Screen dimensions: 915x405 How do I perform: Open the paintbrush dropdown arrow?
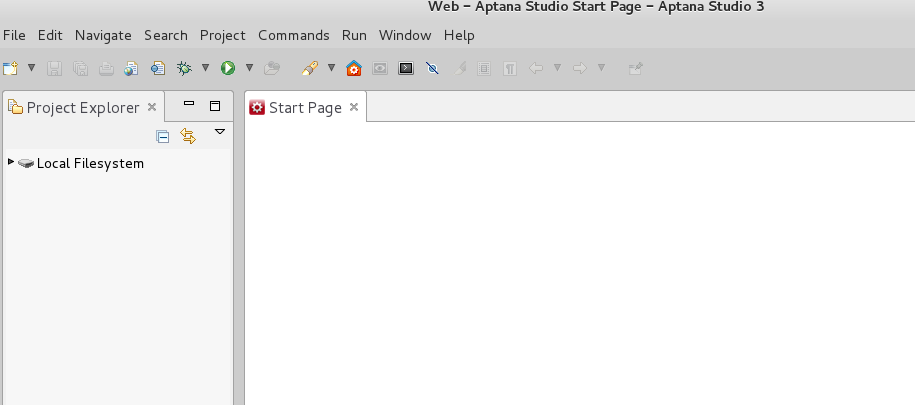coord(331,68)
